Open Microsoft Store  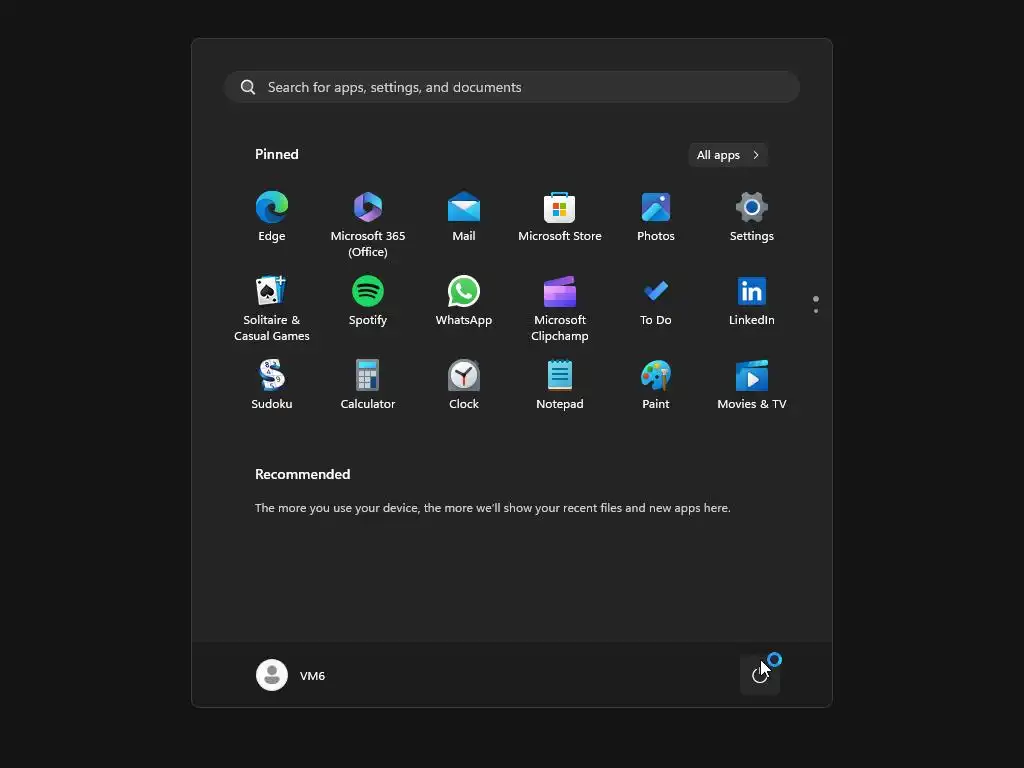point(560,217)
